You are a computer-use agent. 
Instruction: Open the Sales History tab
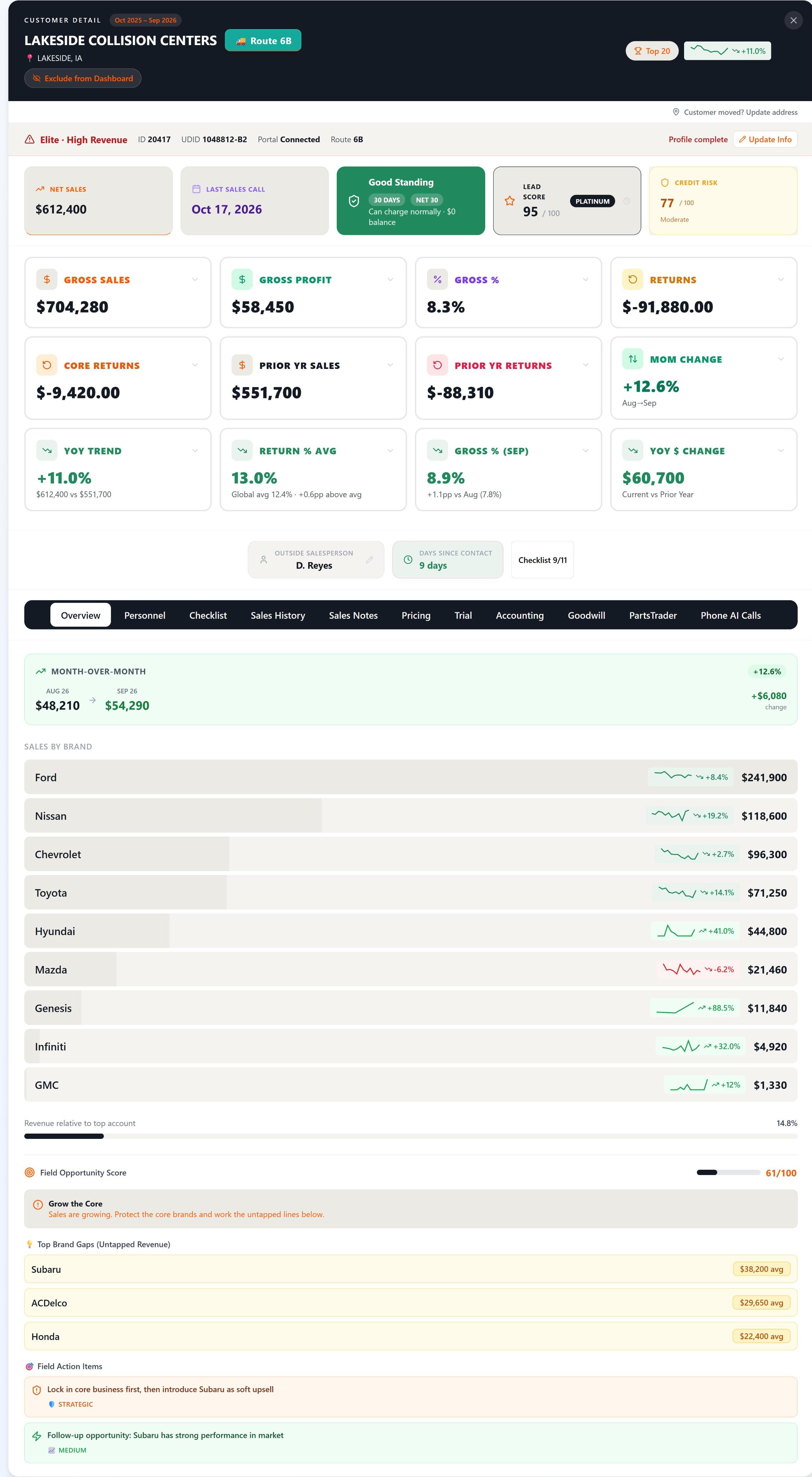pyautogui.click(x=277, y=615)
